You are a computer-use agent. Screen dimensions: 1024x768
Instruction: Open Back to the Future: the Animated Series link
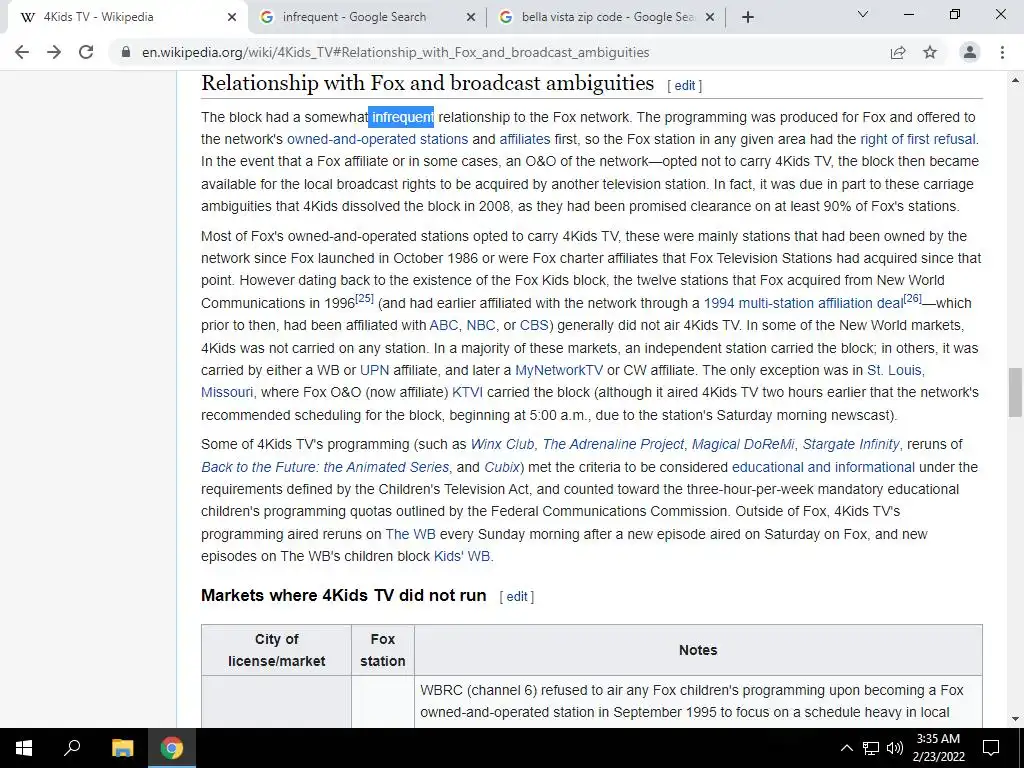(x=325, y=468)
